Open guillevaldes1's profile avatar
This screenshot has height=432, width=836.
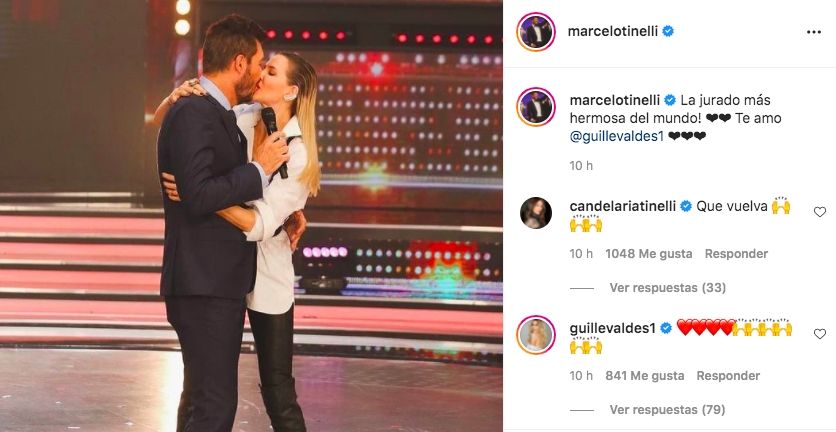pos(536,334)
